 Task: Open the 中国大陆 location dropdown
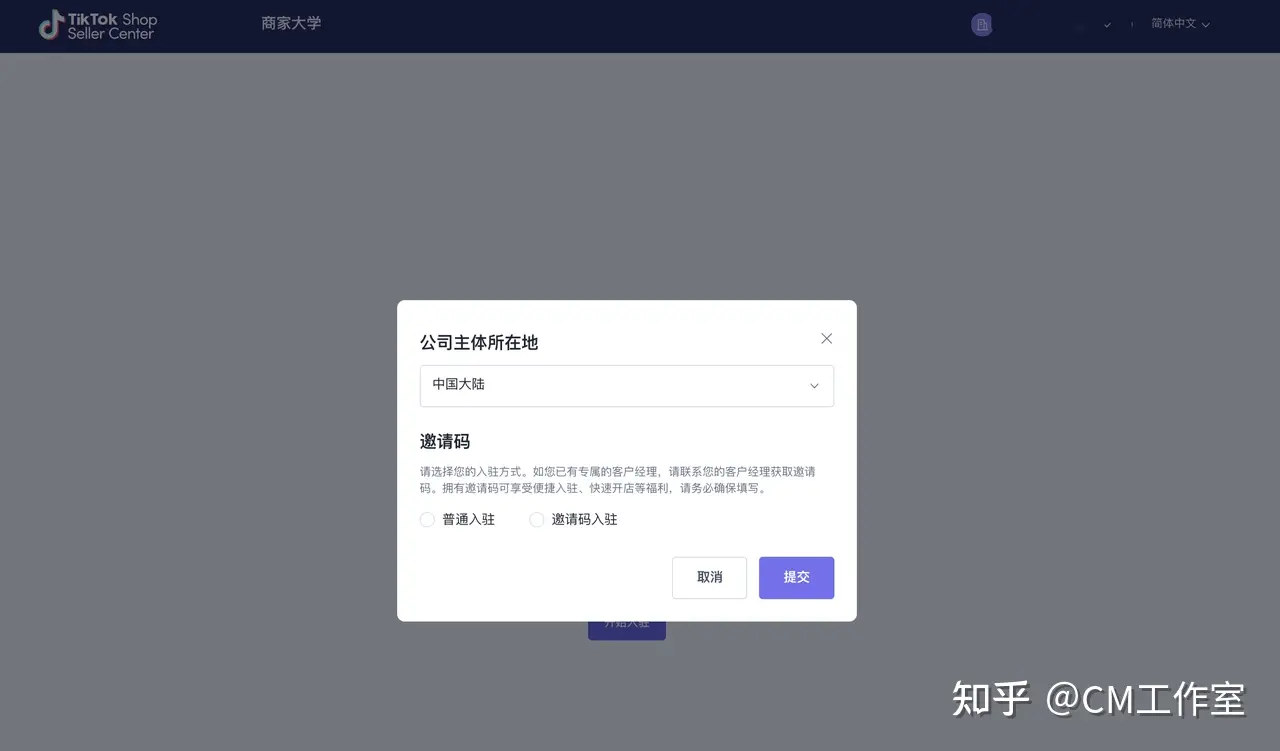click(627, 386)
